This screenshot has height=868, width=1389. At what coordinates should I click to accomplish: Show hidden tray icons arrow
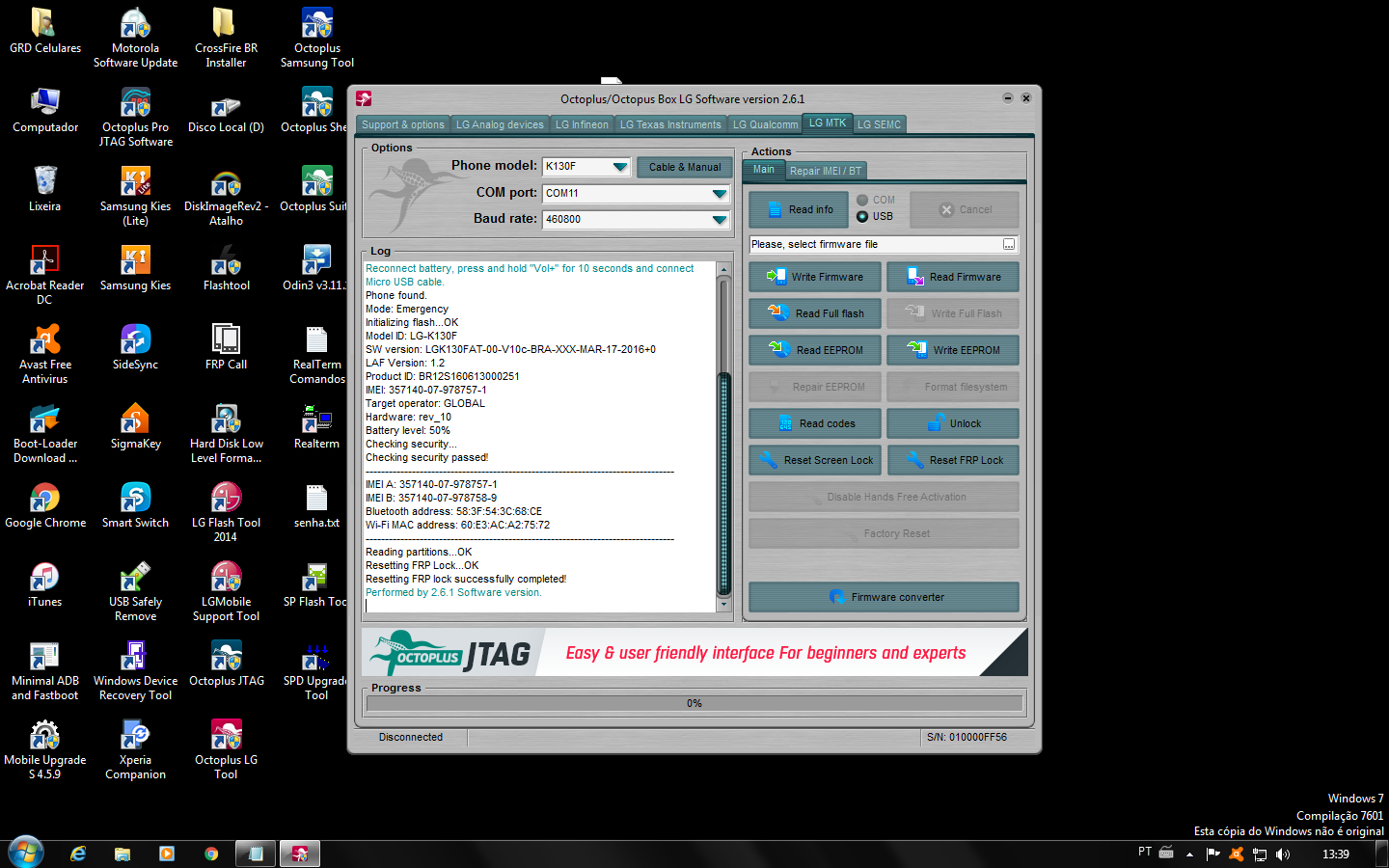pyautogui.click(x=1189, y=854)
